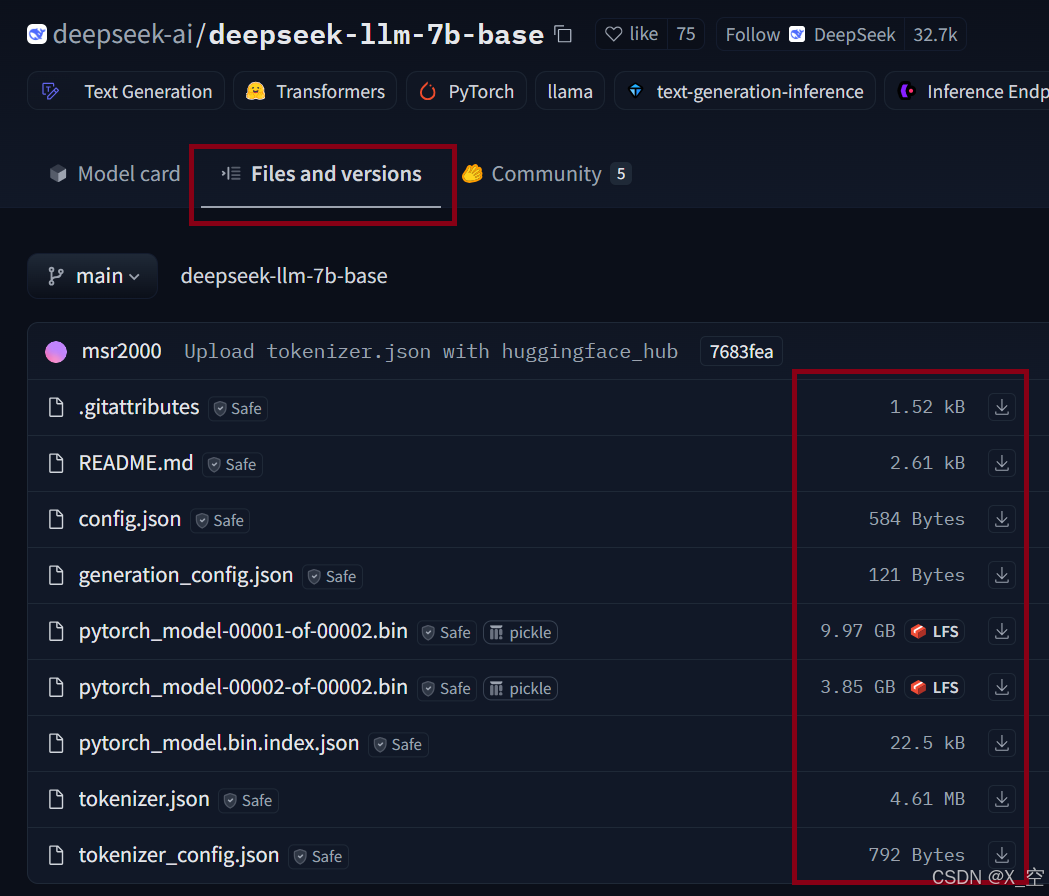
Task: Click the Safe badge next to README.md
Action: [x=232, y=464]
